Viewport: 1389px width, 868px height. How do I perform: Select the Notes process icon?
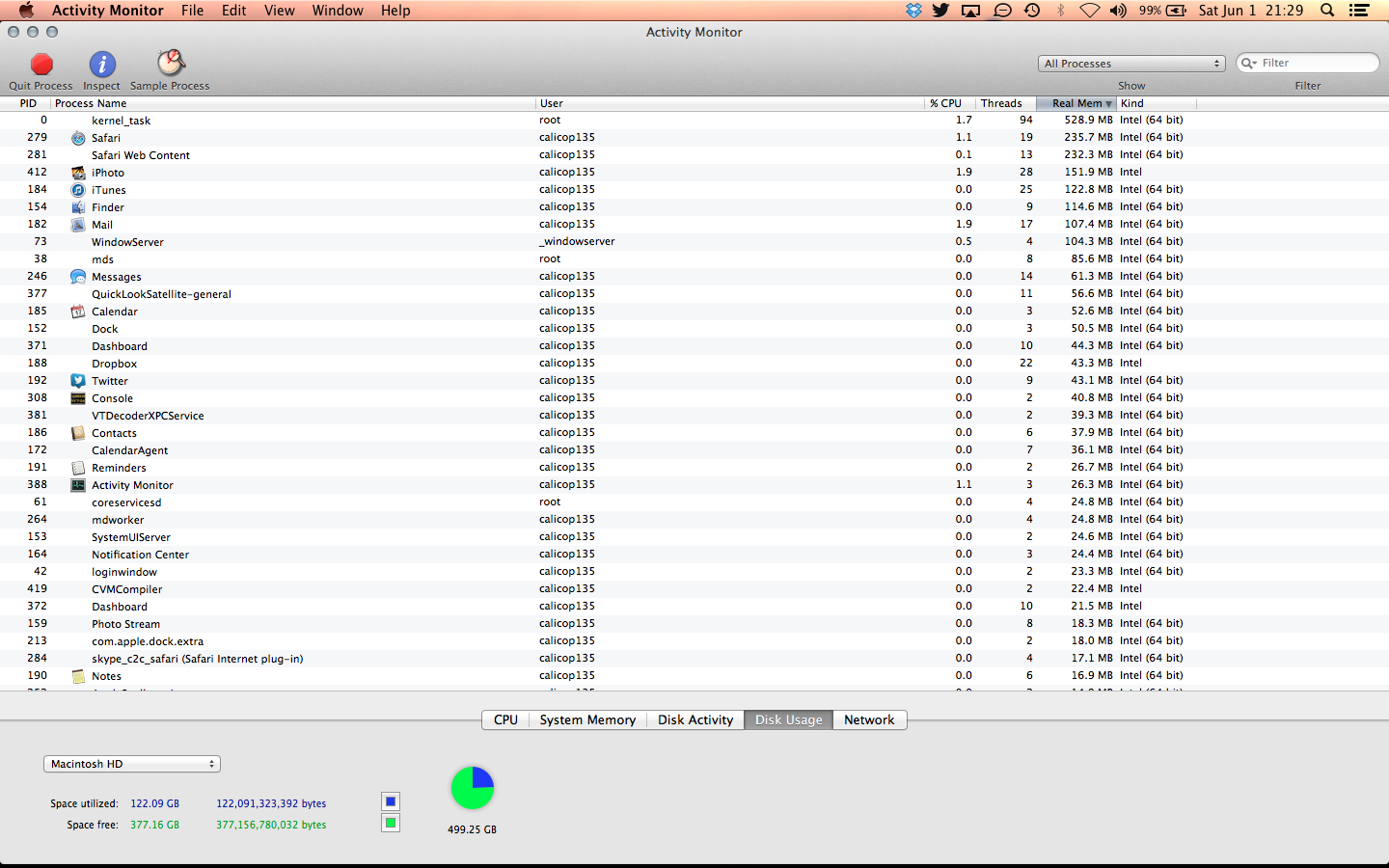78,676
